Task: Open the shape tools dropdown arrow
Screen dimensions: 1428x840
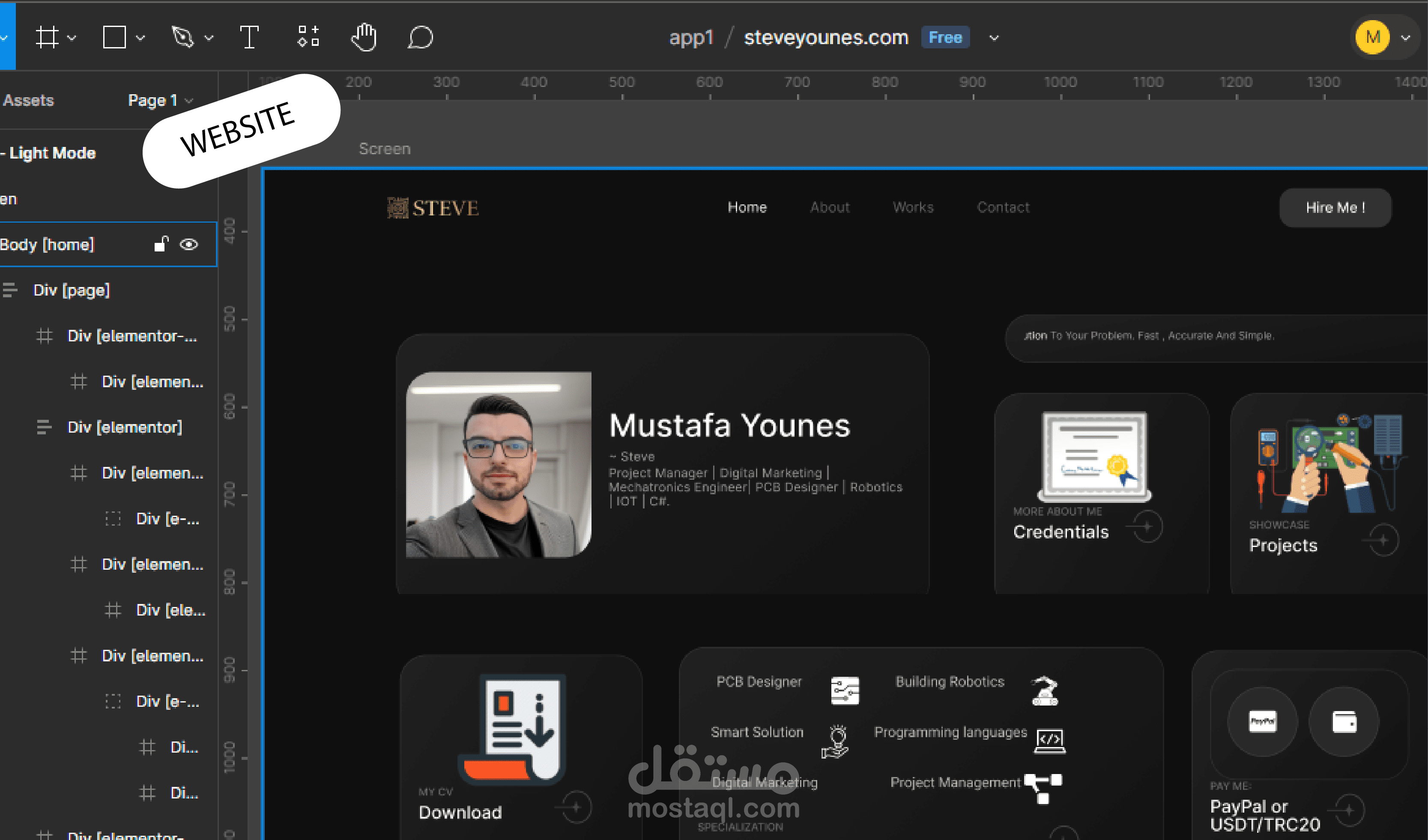Action: (140, 38)
